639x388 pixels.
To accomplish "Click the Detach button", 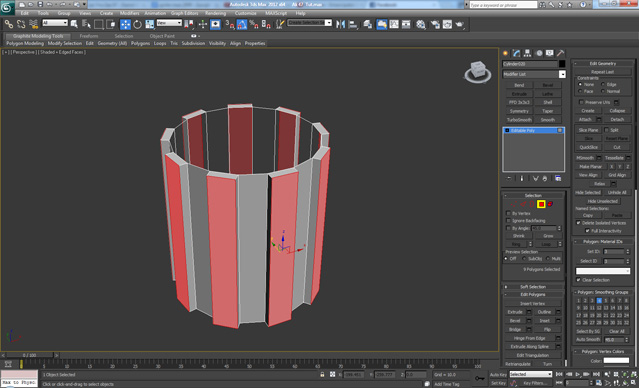I will pos(617,119).
